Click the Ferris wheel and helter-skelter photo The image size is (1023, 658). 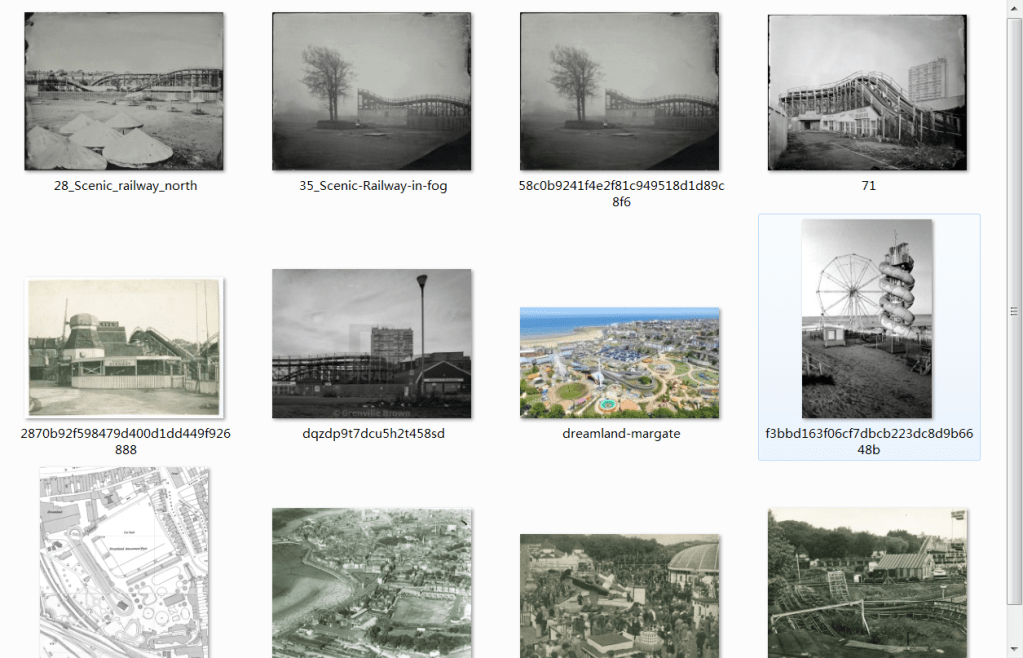pos(867,319)
